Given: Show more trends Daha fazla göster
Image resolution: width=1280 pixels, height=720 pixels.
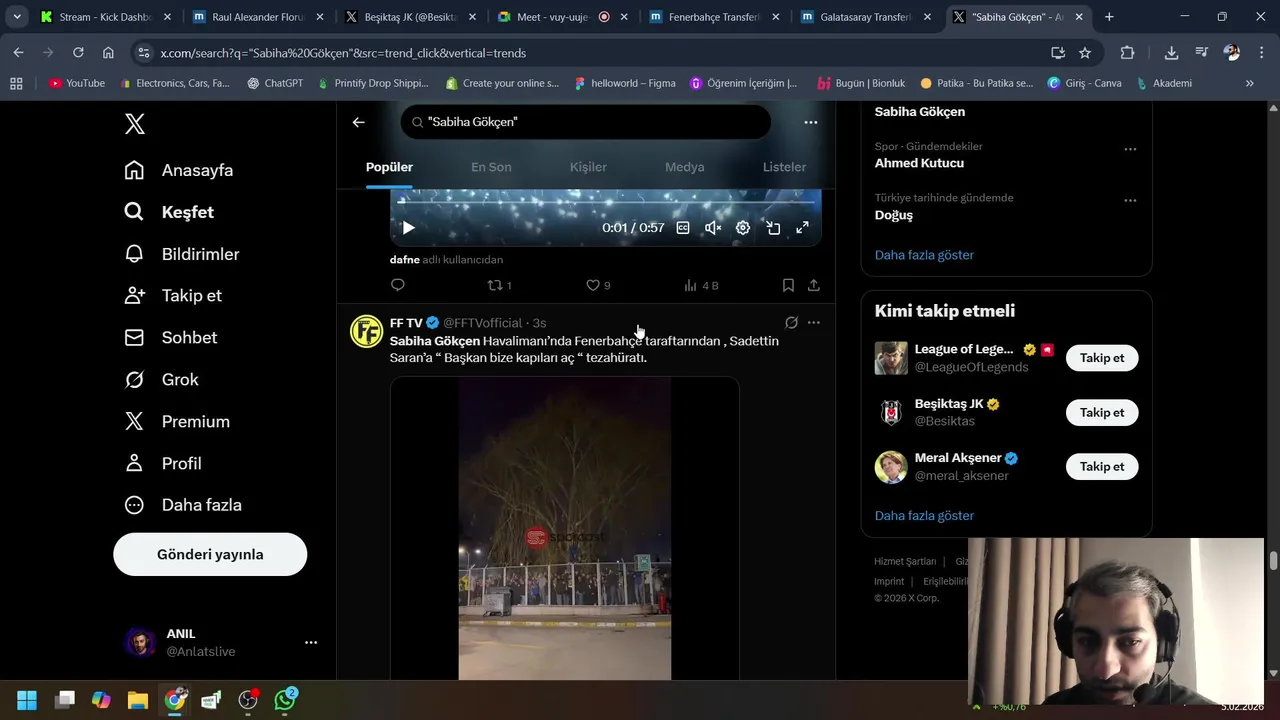Looking at the screenshot, I should point(924,255).
